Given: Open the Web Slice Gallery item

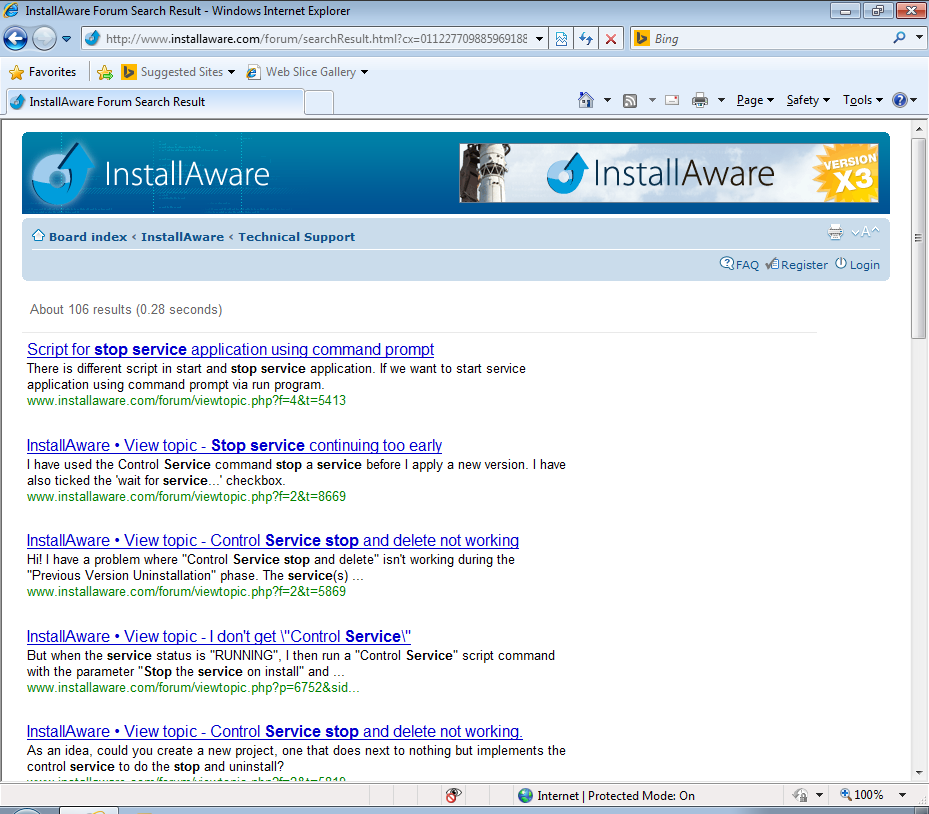Looking at the screenshot, I should [x=307, y=72].
